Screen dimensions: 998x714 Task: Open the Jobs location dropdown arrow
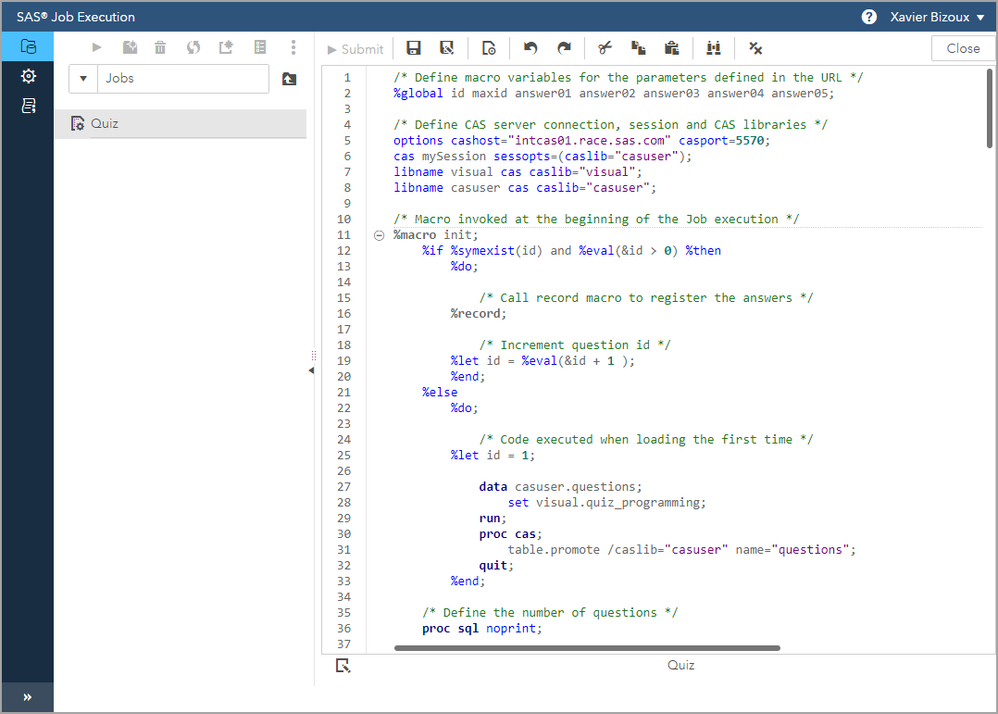click(x=82, y=79)
